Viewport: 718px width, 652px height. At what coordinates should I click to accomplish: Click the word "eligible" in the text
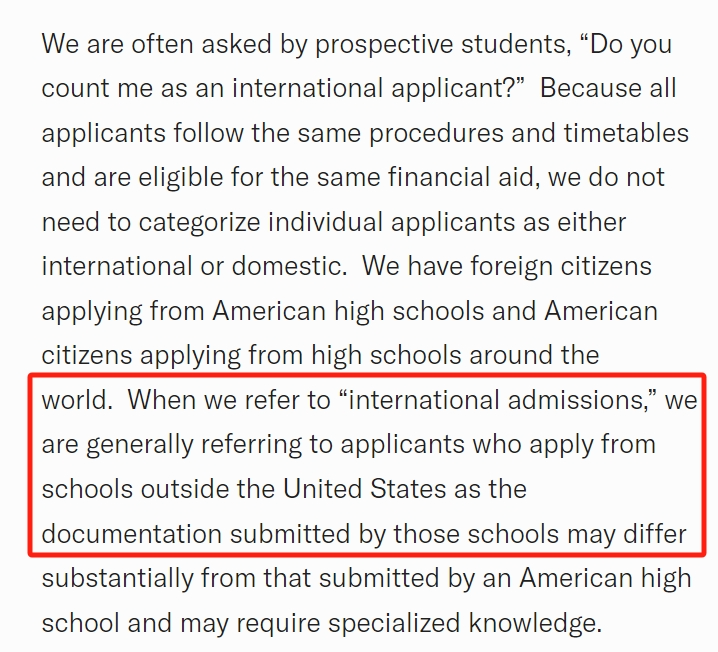[180, 178]
